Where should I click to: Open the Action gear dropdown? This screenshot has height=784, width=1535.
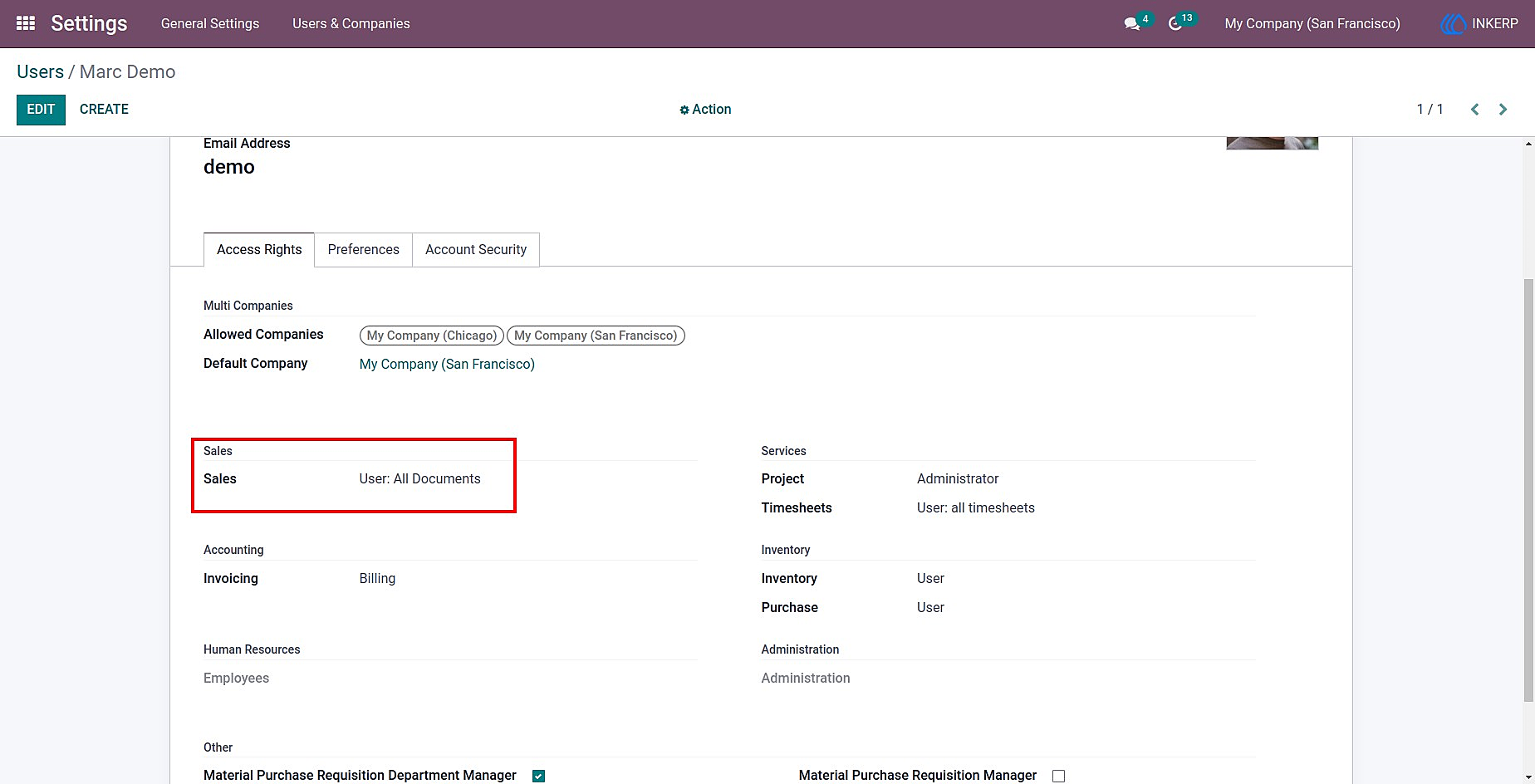click(x=705, y=110)
